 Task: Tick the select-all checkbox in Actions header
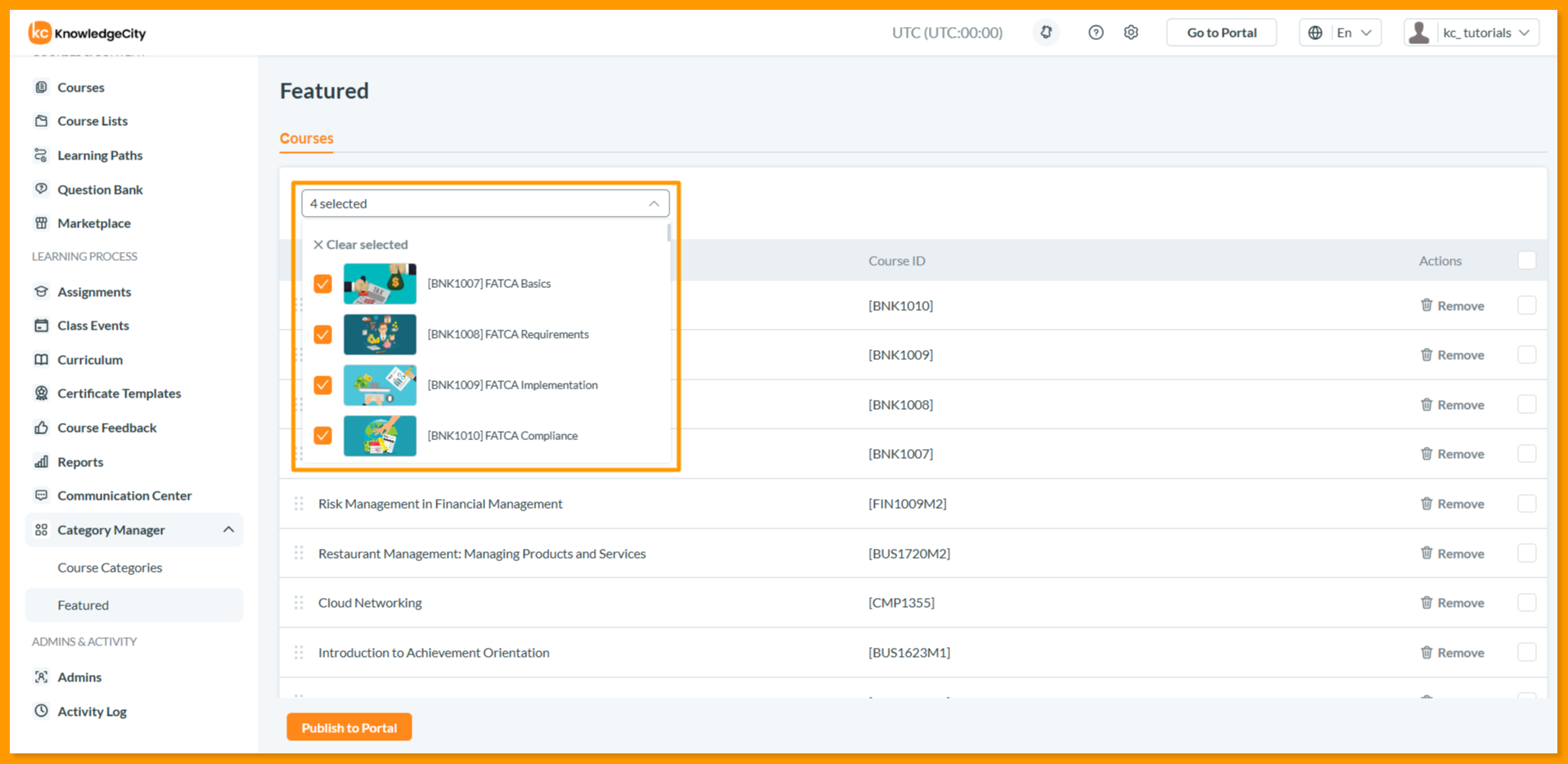click(1526, 260)
